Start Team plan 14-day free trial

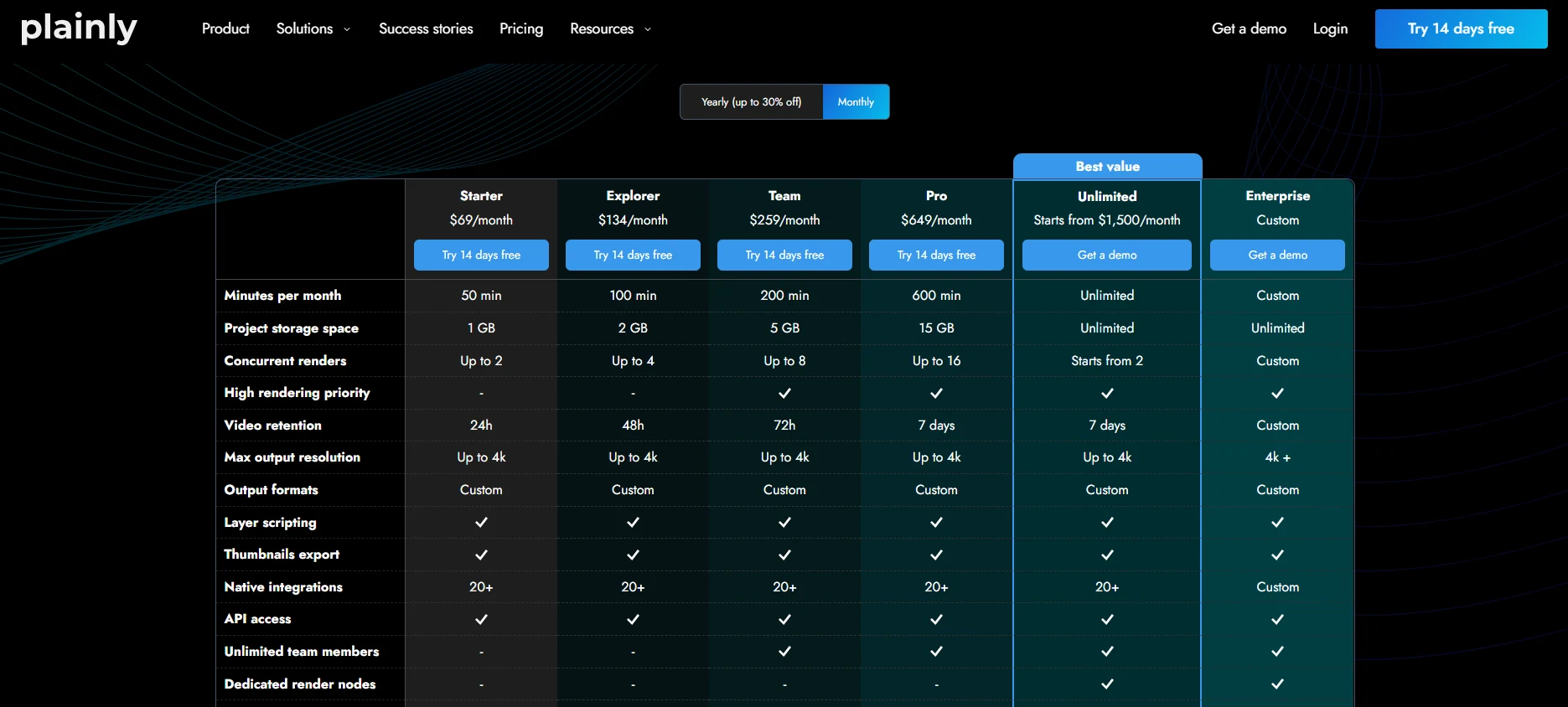pyautogui.click(x=784, y=255)
